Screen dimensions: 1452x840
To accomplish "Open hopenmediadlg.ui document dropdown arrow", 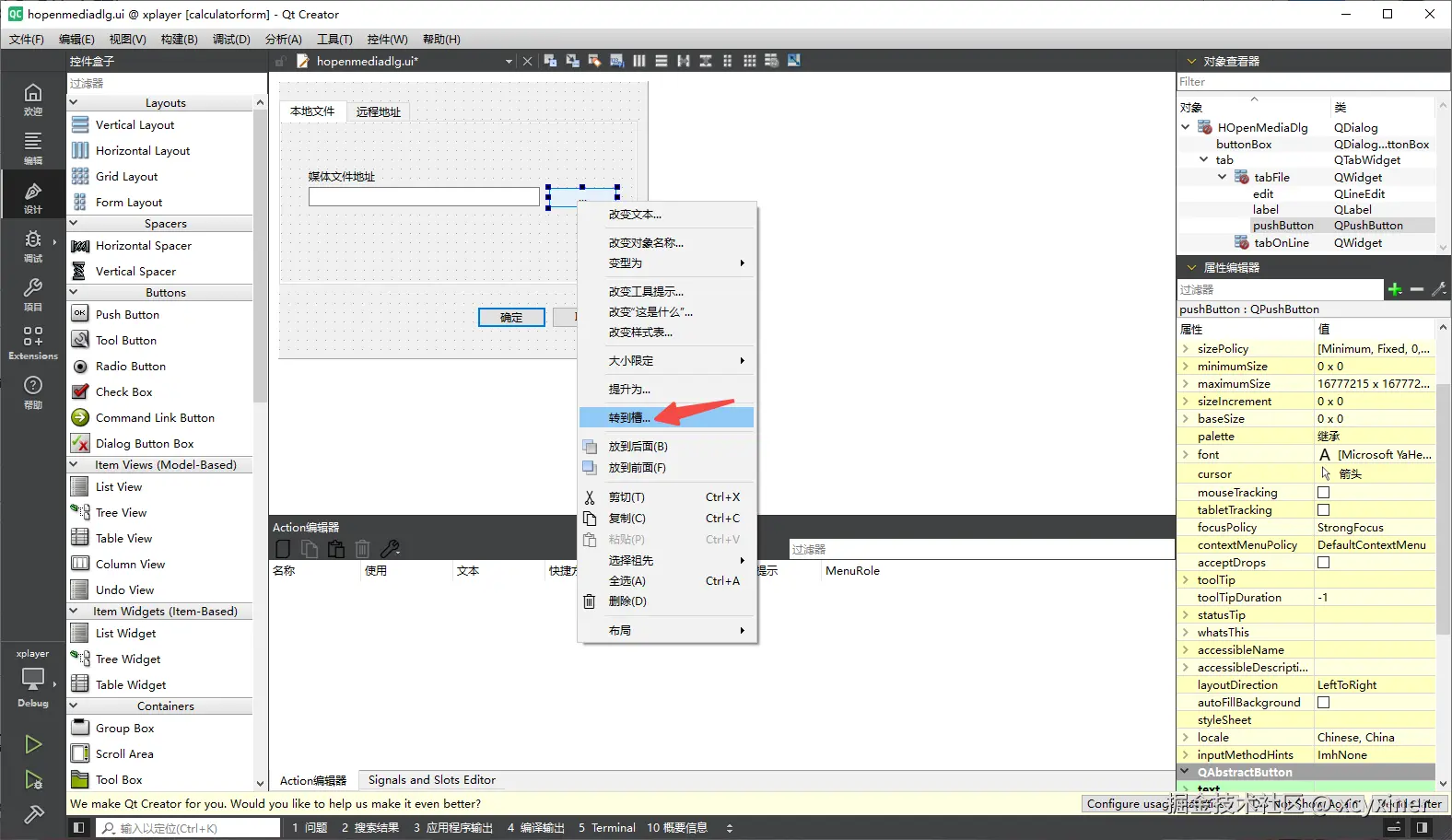I will click(x=509, y=62).
